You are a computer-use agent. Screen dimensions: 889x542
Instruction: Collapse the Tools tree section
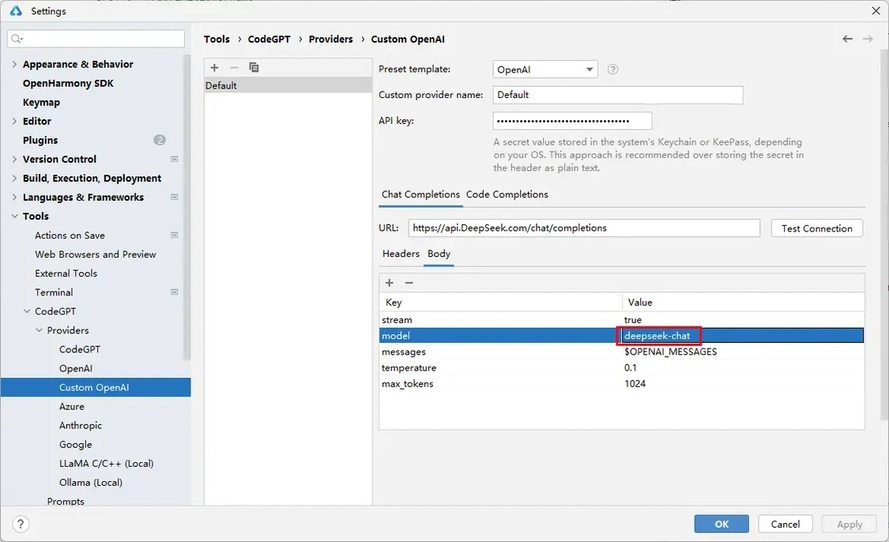click(14, 216)
